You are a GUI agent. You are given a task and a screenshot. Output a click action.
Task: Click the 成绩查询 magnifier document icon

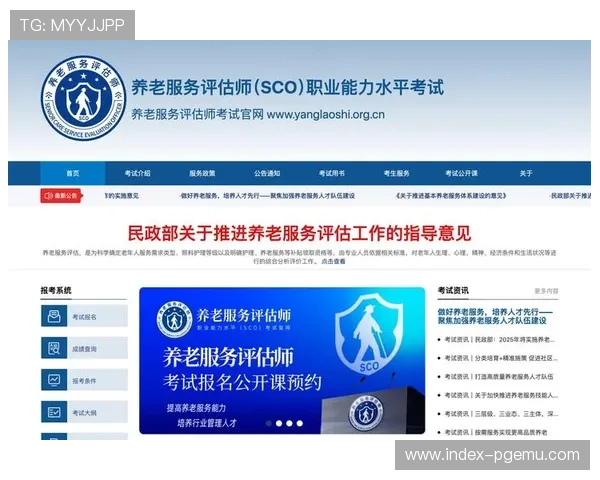coord(54,348)
